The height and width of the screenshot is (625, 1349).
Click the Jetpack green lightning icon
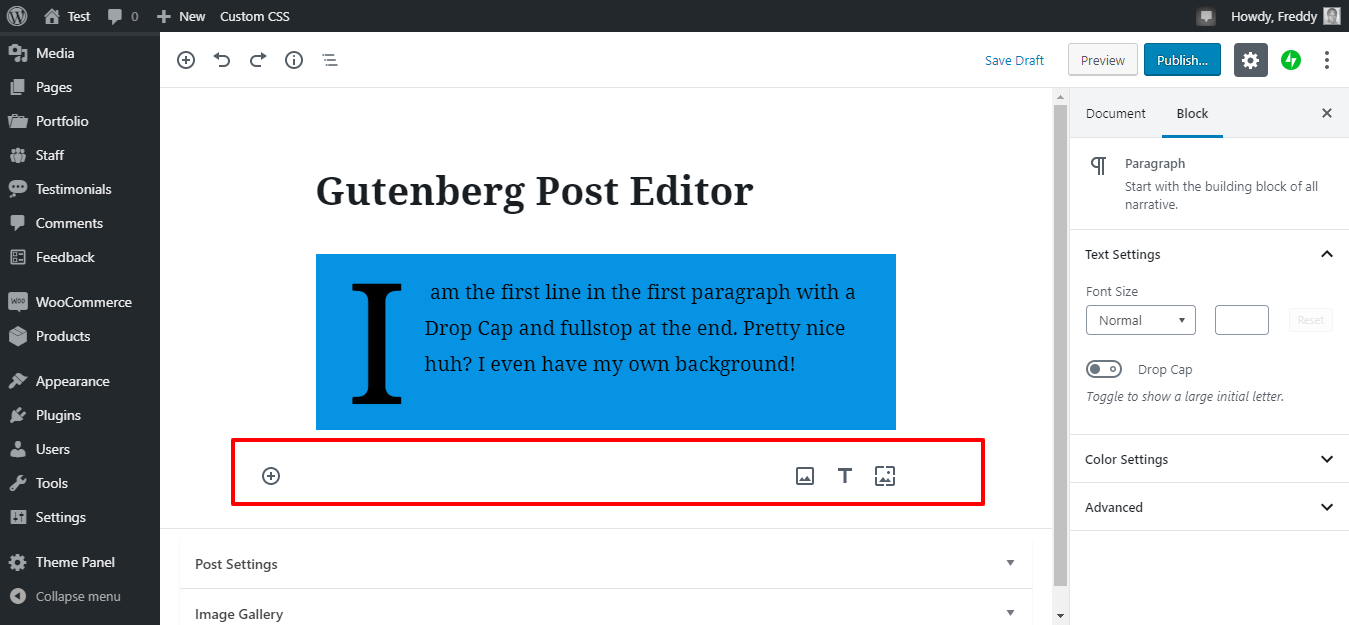[x=1291, y=60]
